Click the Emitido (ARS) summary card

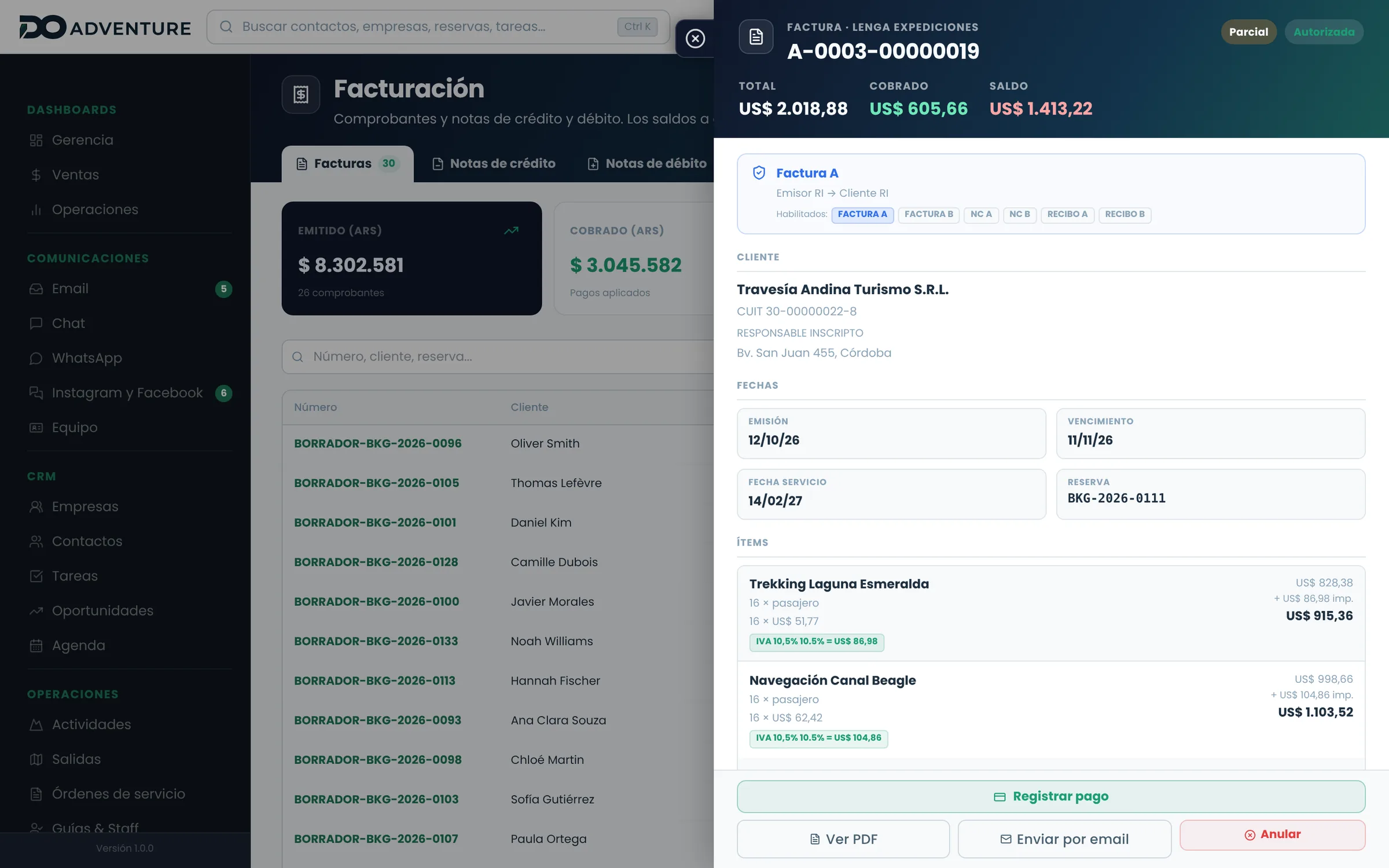pos(411,259)
